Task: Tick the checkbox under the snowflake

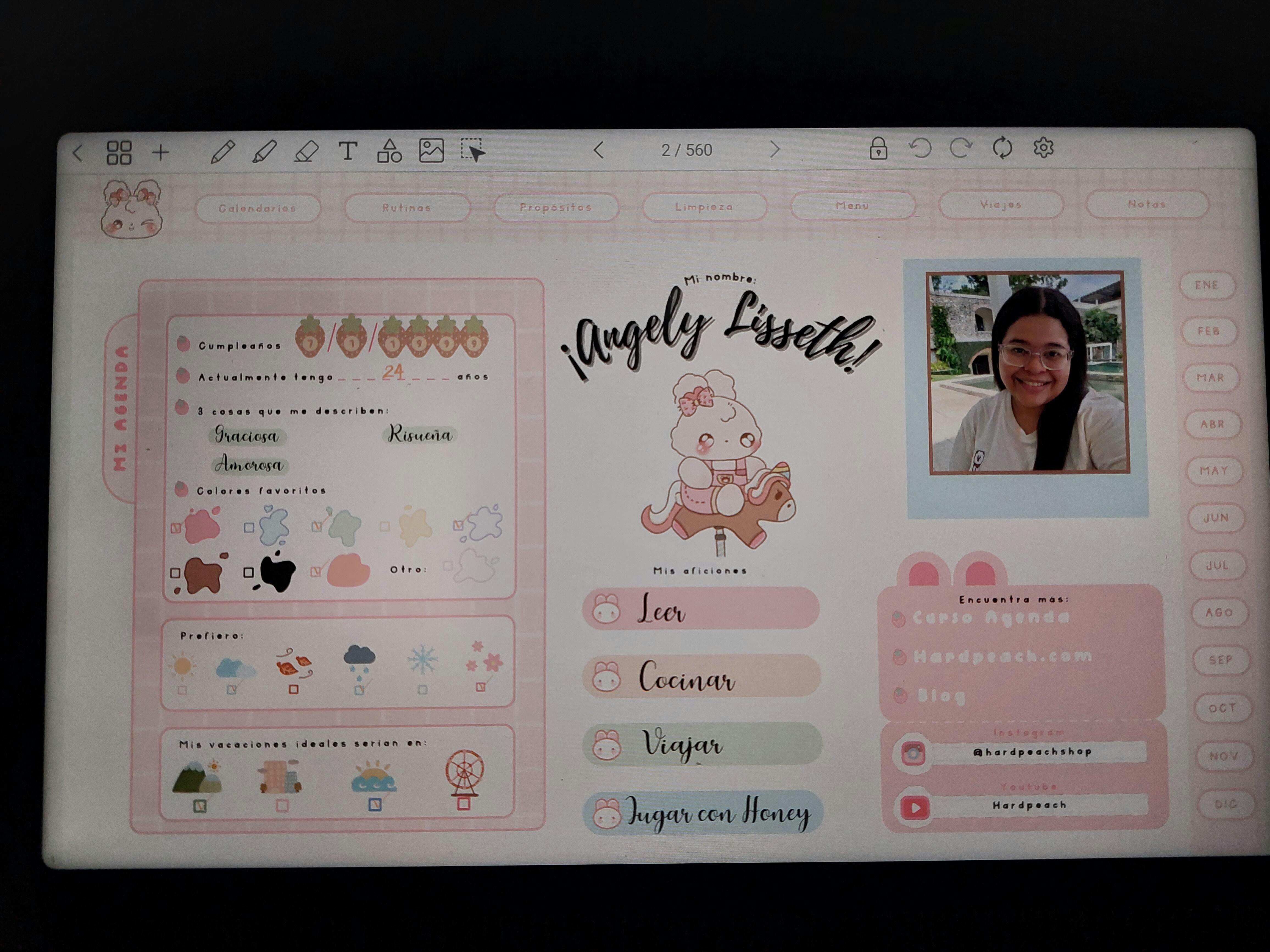Action: click(423, 689)
